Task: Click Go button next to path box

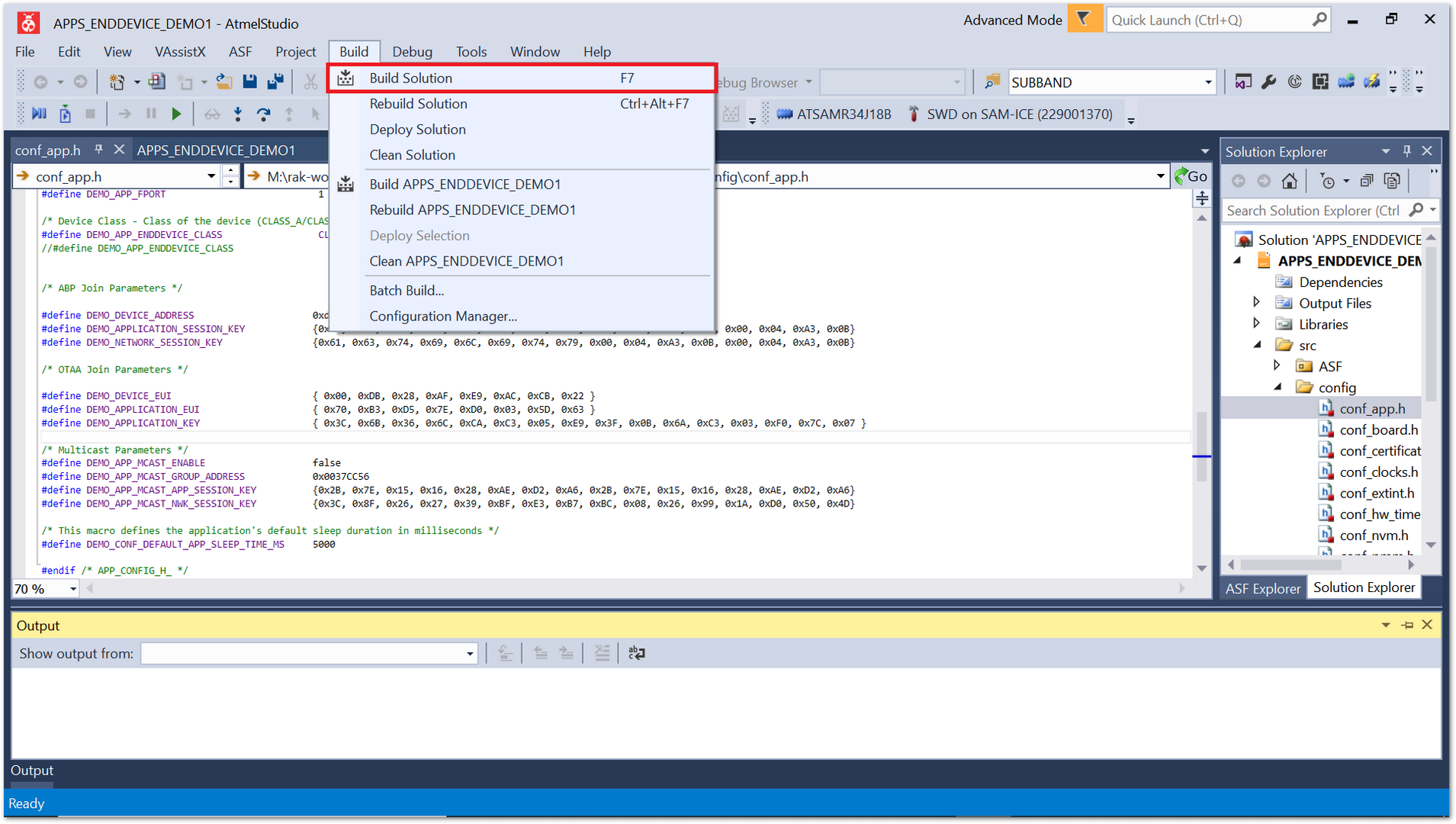Action: pos(1191,176)
